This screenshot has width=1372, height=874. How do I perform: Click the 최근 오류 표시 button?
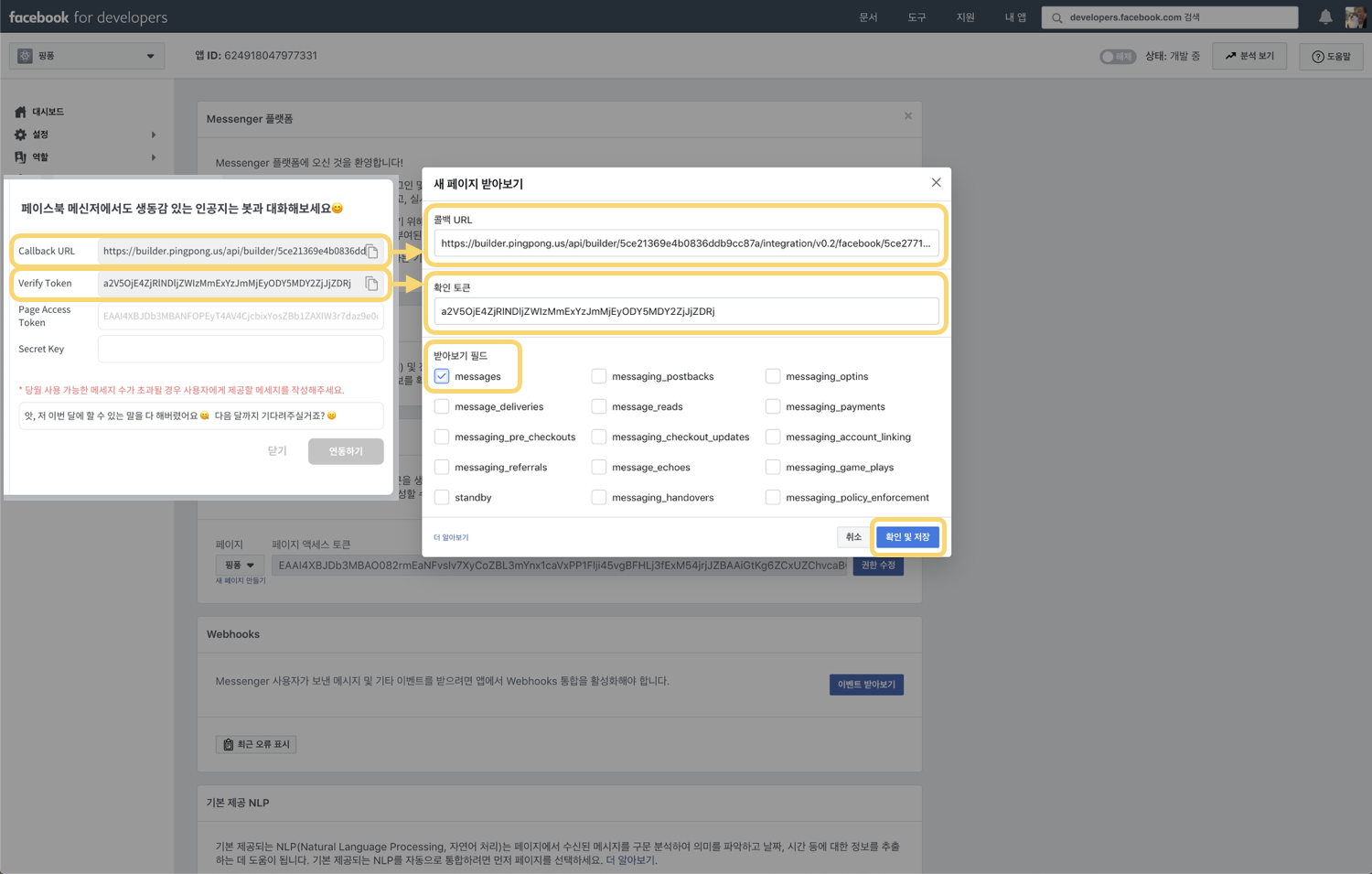(x=256, y=744)
